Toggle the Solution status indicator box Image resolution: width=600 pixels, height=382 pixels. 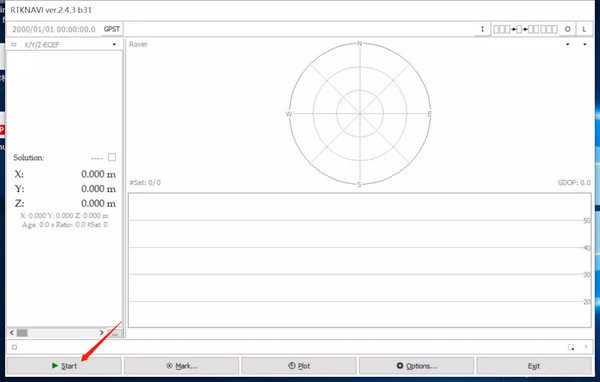pos(112,157)
